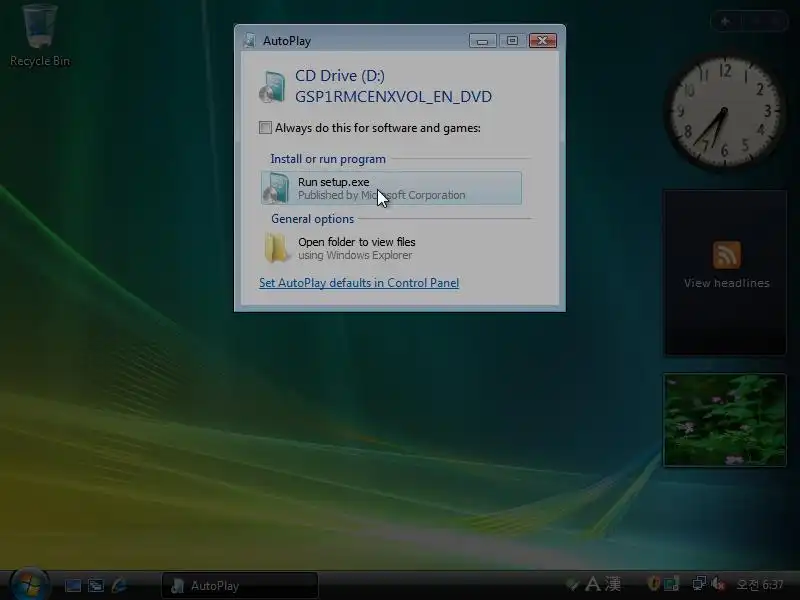Click Switch between windows quick launch icon
800x600 pixels.
tap(95, 585)
